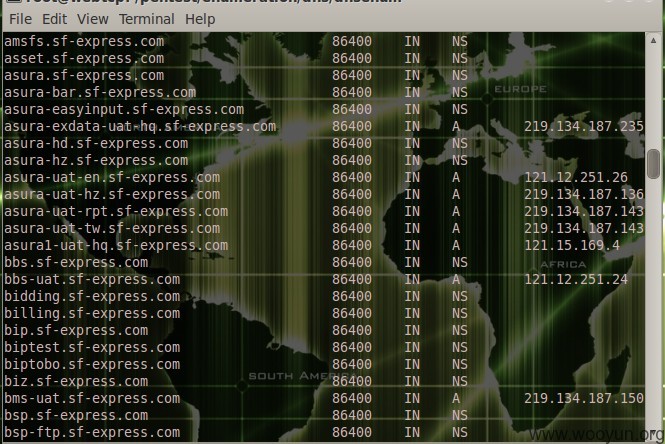Click asura-exdata-uat-hq.sf-express.com hostname
Image resolution: width=665 pixels, height=444 pixels.
tap(140, 126)
